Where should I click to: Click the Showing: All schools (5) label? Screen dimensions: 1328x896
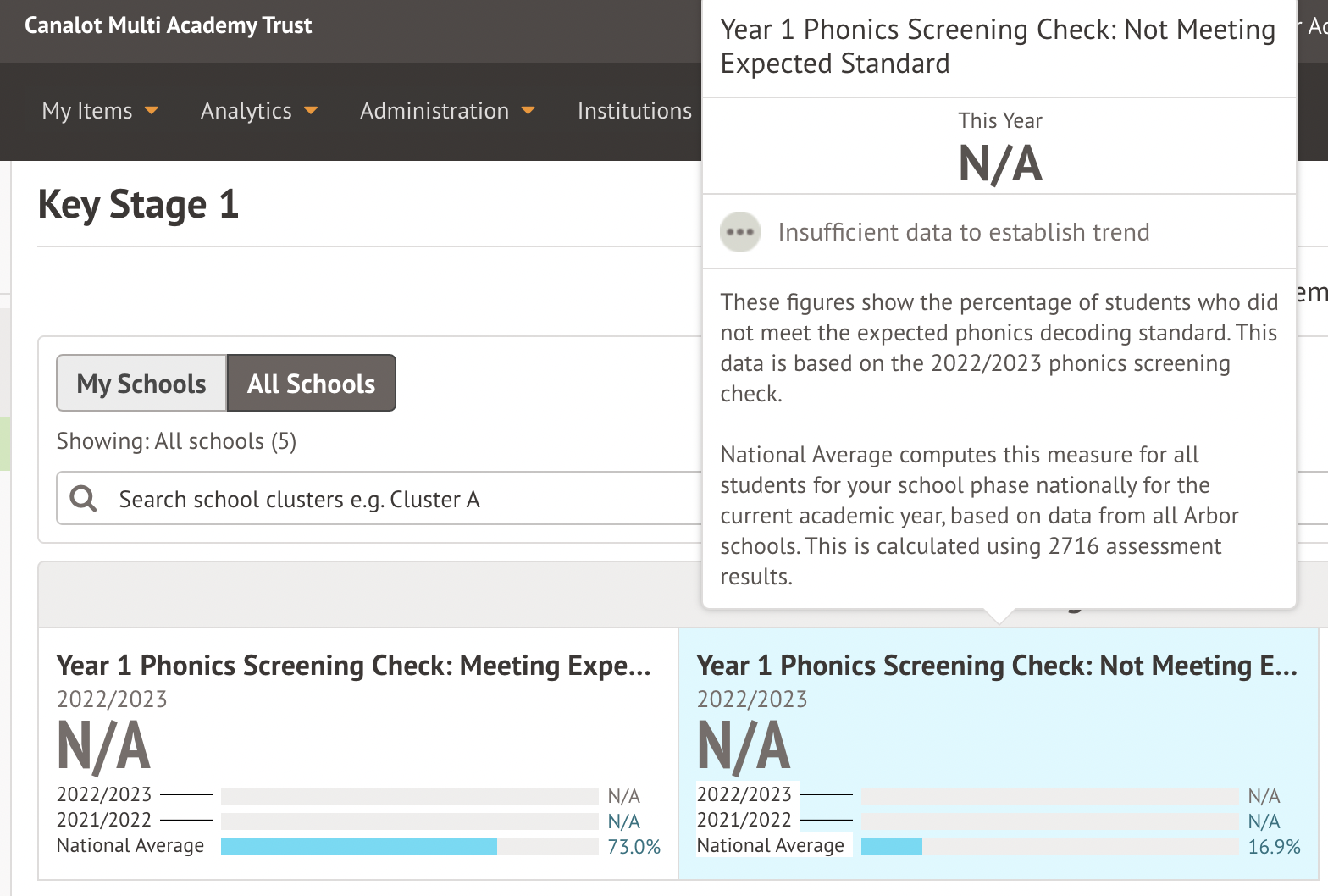coord(176,441)
